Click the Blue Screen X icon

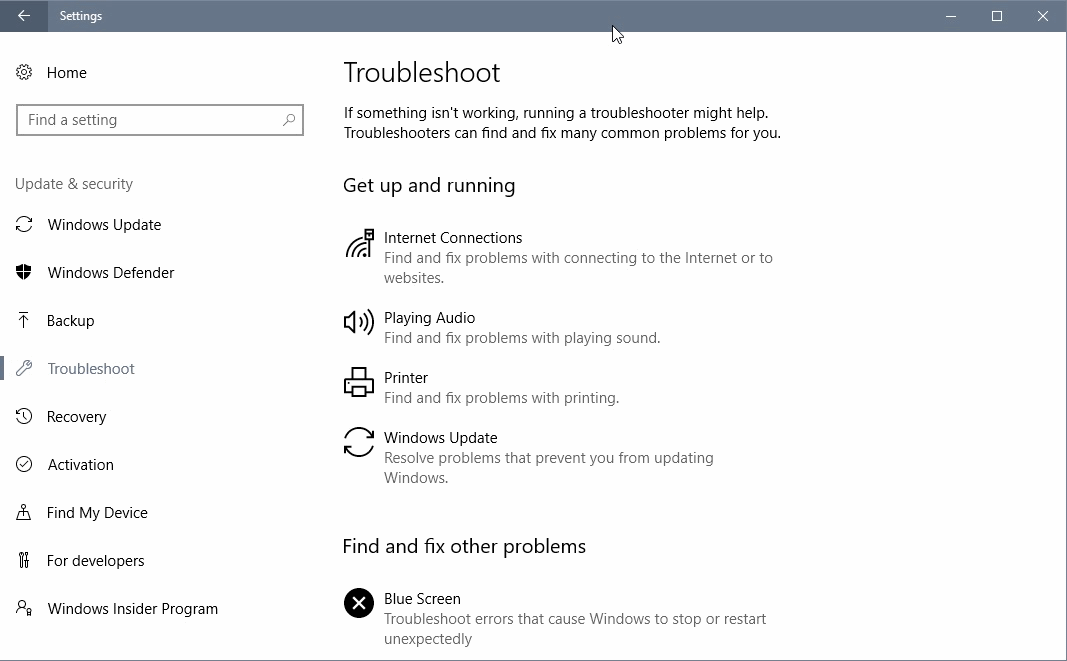click(359, 603)
